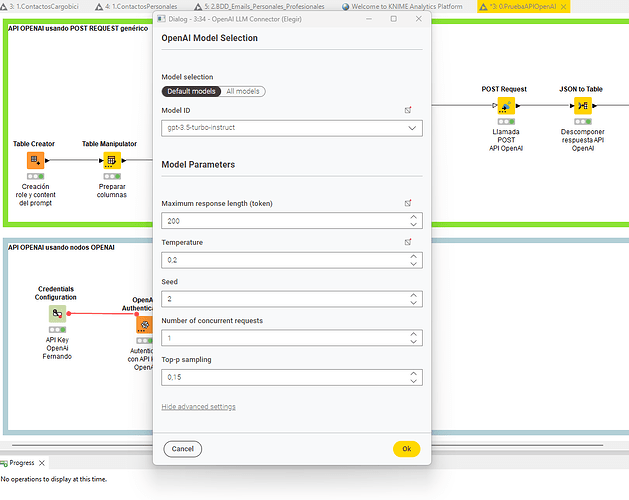The width and height of the screenshot is (629, 500).
Task: Click Hide advanced settings link
Action: click(198, 407)
